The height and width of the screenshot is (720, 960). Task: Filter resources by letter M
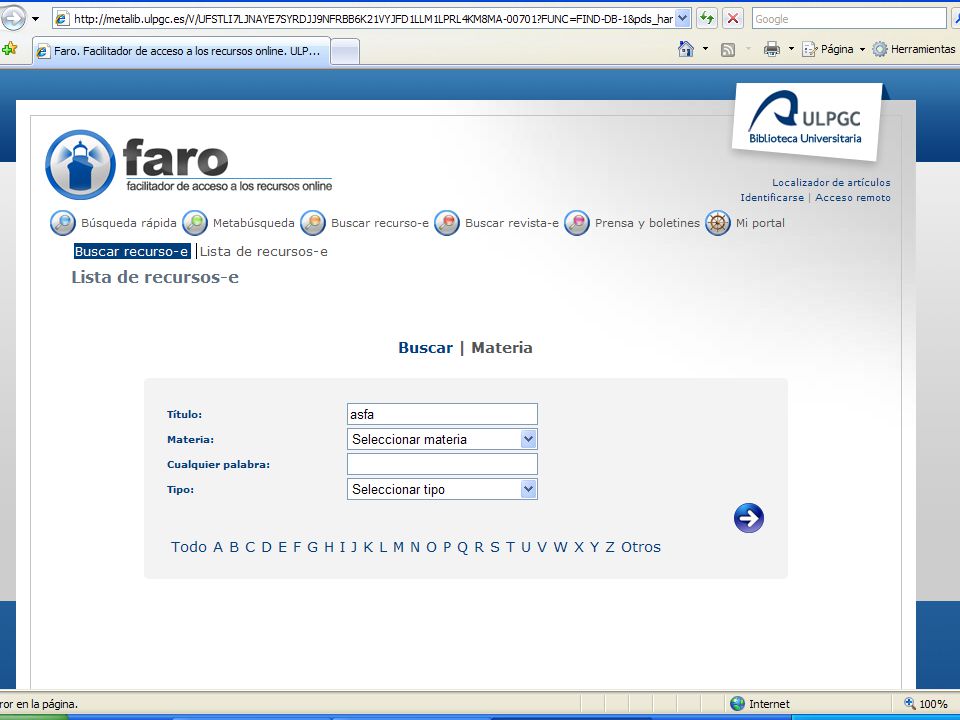click(x=399, y=547)
